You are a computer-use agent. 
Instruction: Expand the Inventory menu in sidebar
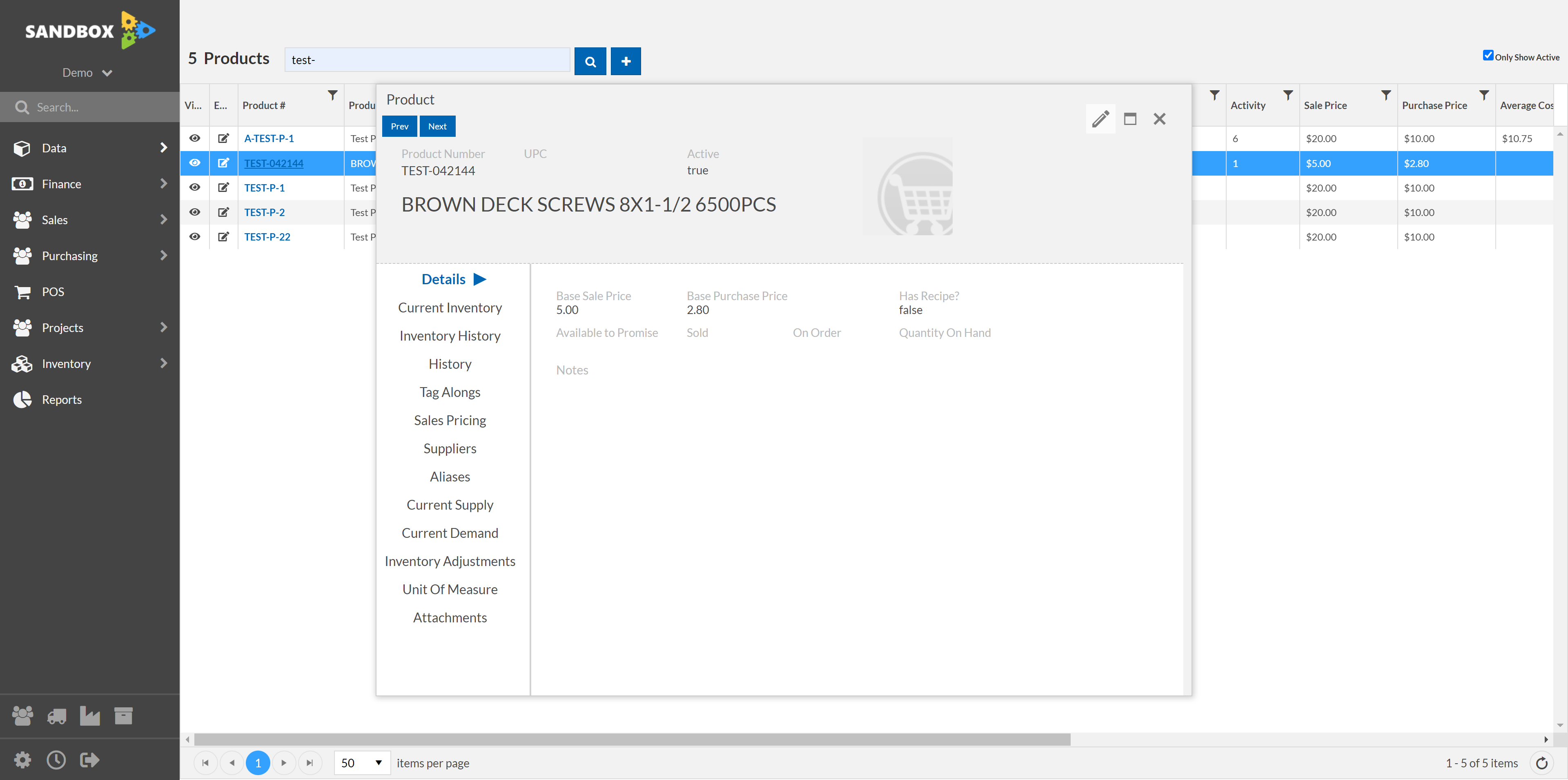tap(90, 363)
